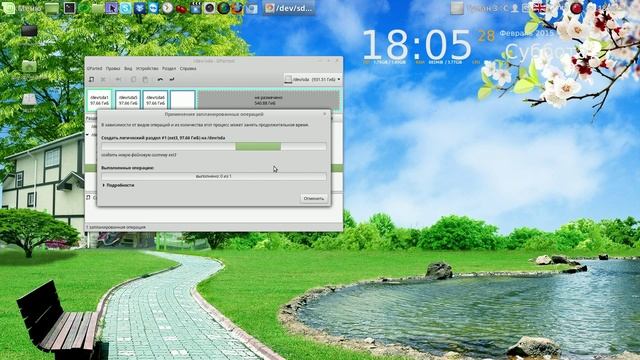Click the red cherries icon in panel
640x360 pixels.
[x=181, y=8]
